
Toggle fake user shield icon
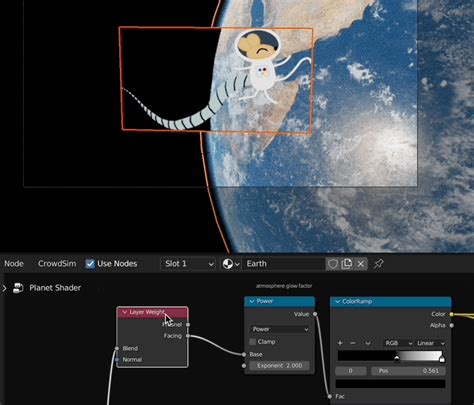[x=332, y=264]
